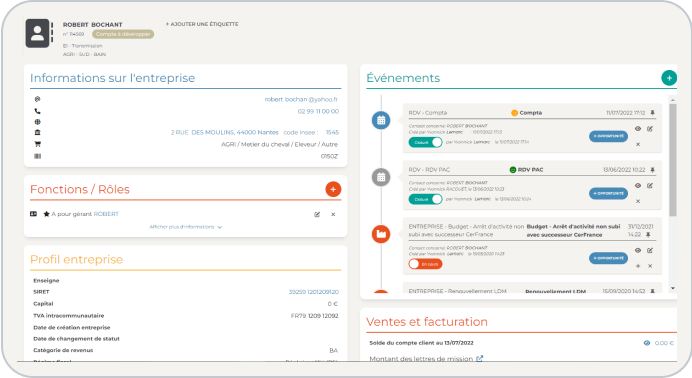Pin the RDV - RDV PAC event
This screenshot has height=378, width=692.
pyautogui.click(x=653, y=170)
